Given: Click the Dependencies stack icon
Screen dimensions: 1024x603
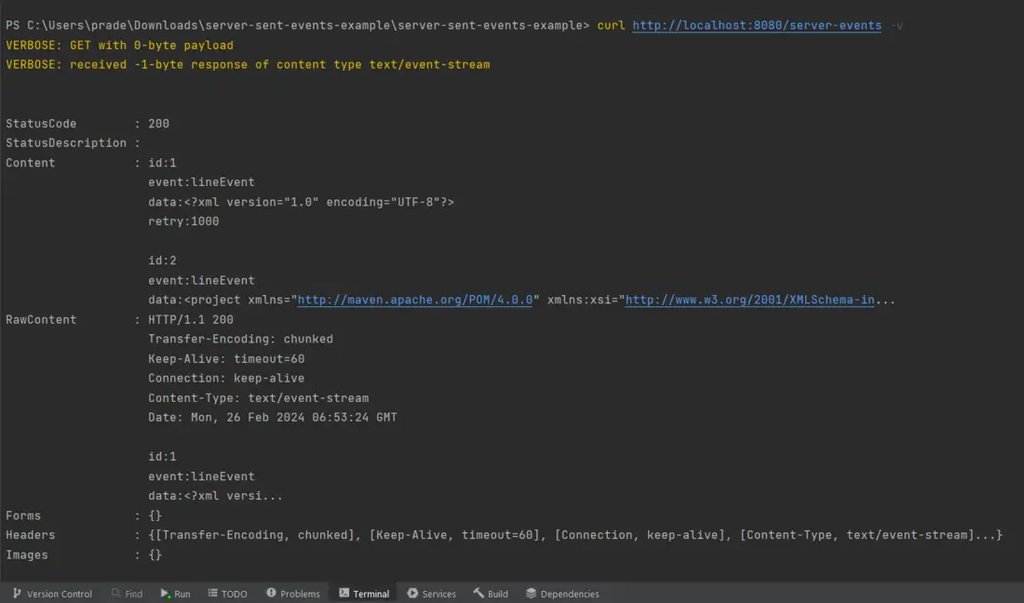Looking at the screenshot, I should pyautogui.click(x=531, y=594).
